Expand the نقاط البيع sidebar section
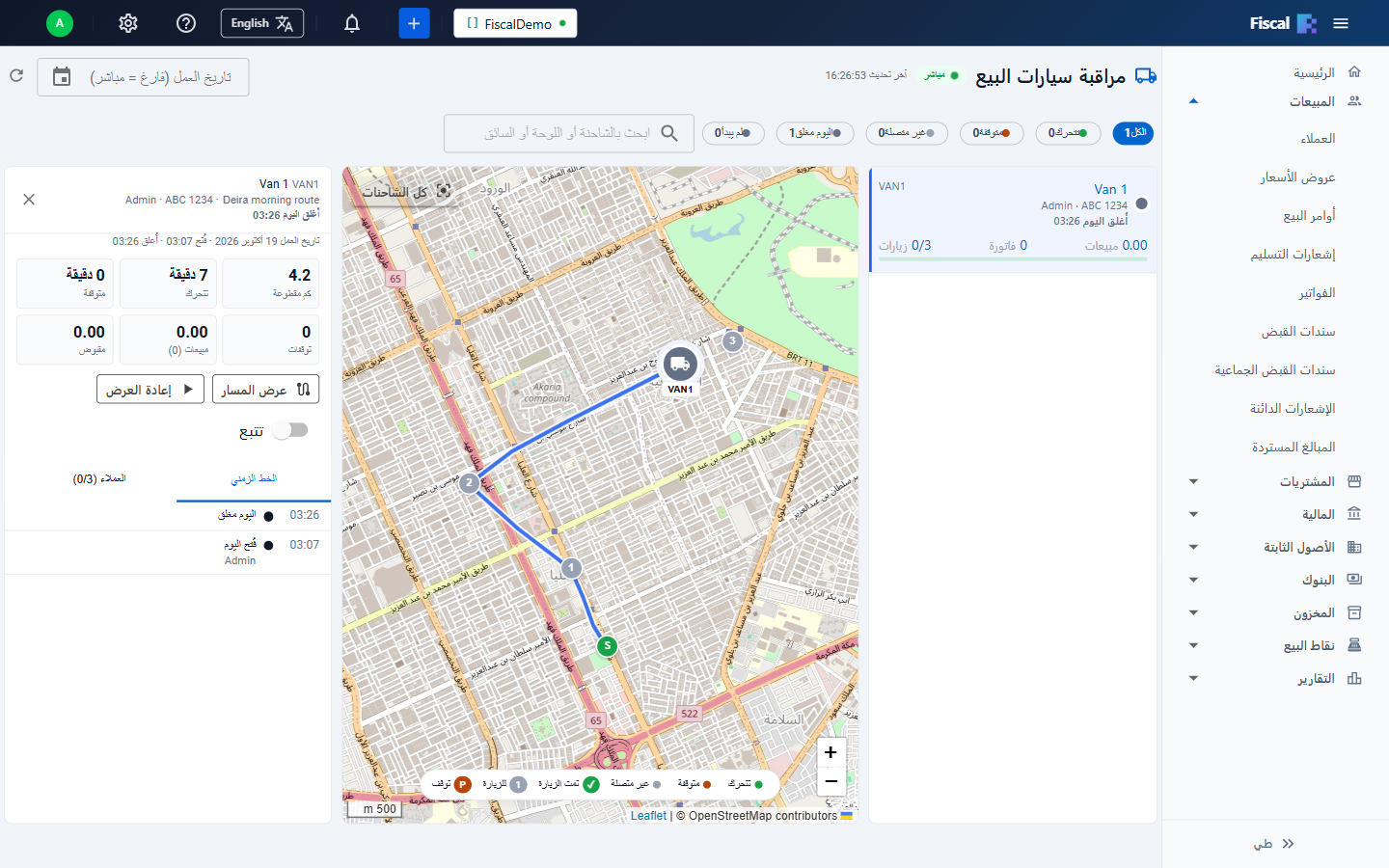The width and height of the screenshot is (1389, 868). tap(1275, 645)
